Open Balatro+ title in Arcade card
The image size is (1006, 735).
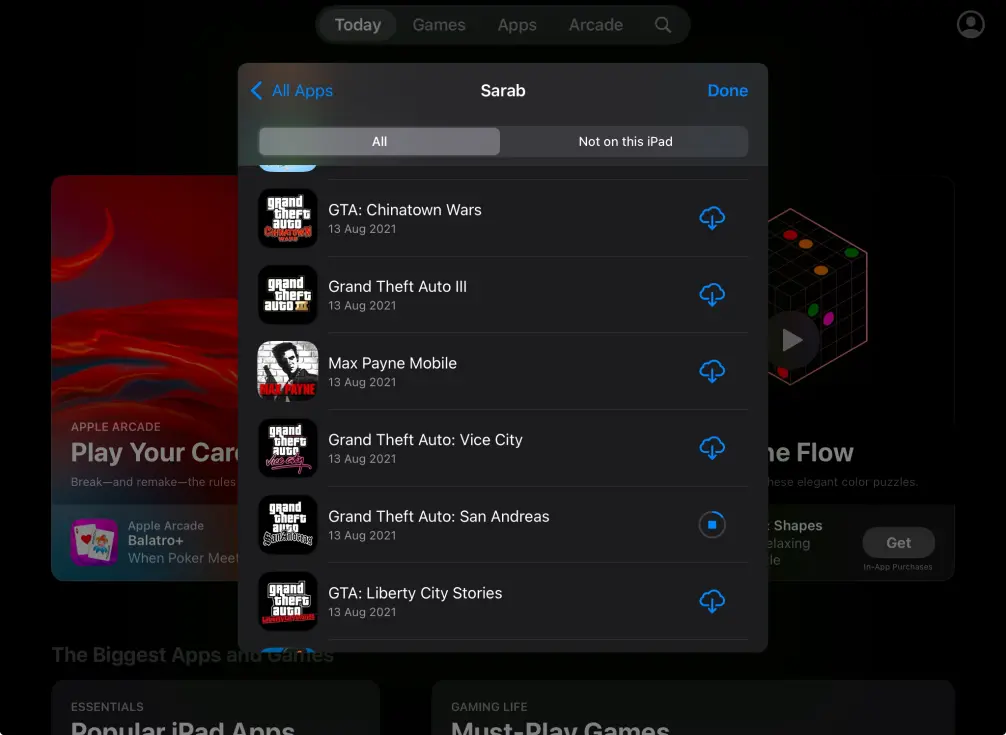(x=155, y=541)
